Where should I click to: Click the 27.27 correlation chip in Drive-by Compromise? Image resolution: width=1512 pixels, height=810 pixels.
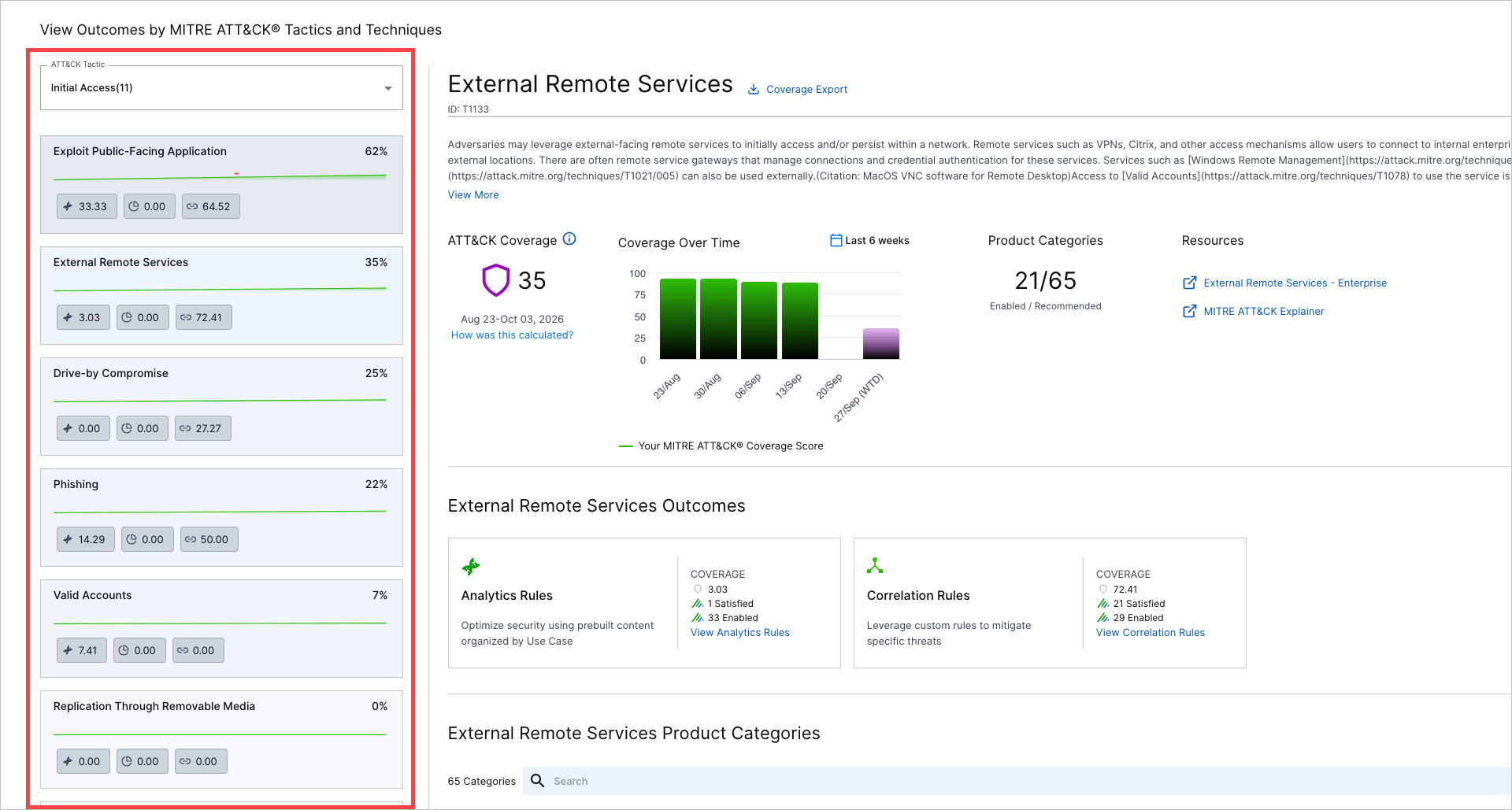202,428
